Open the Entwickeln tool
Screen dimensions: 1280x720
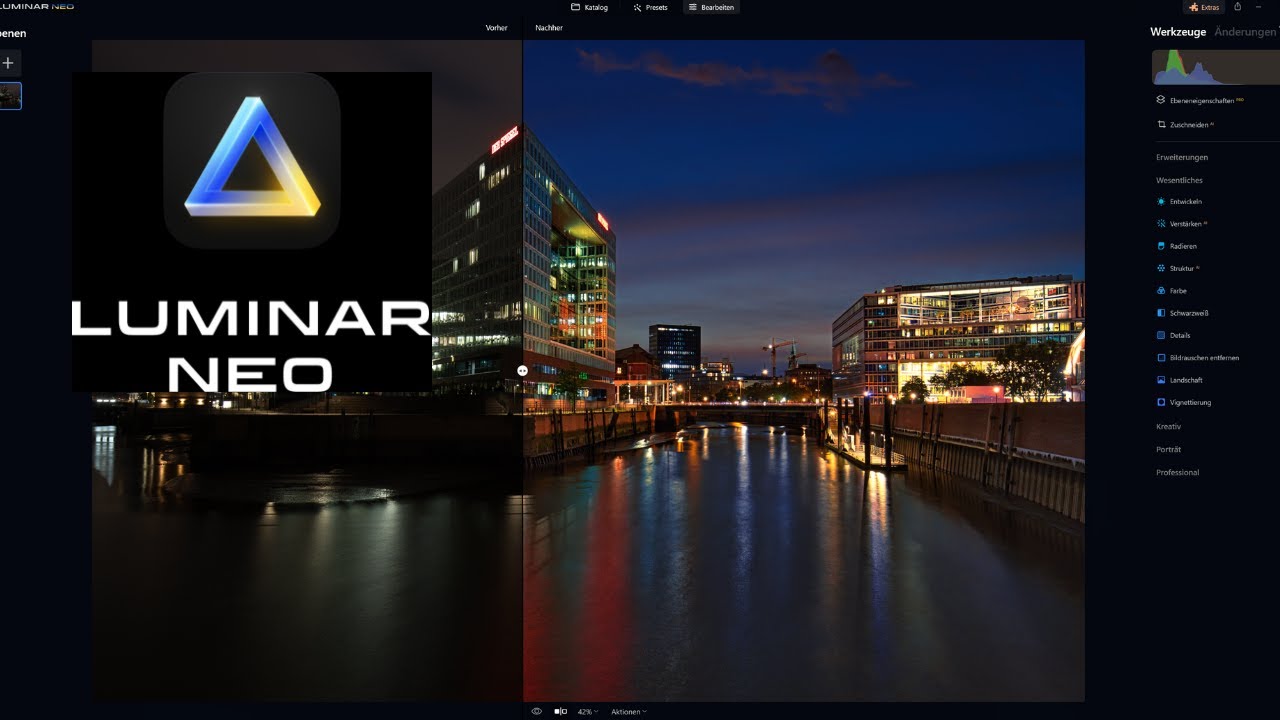(1179, 202)
